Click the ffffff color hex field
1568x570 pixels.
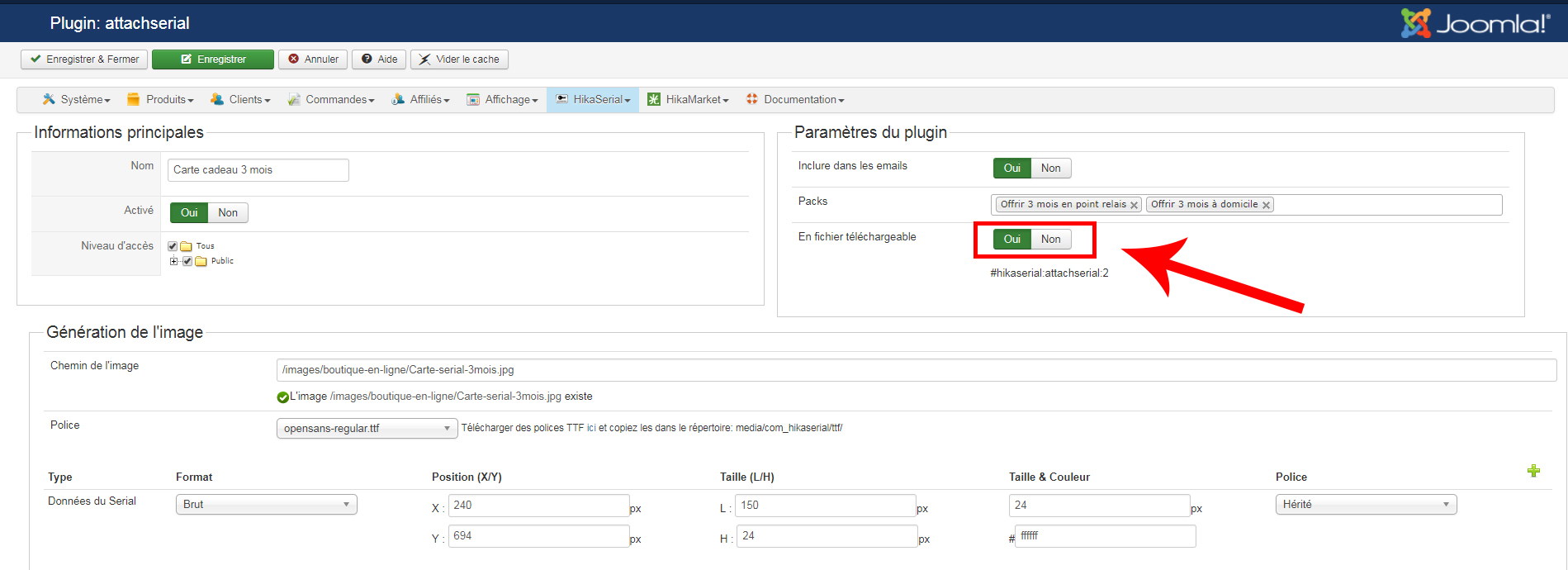click(1105, 537)
